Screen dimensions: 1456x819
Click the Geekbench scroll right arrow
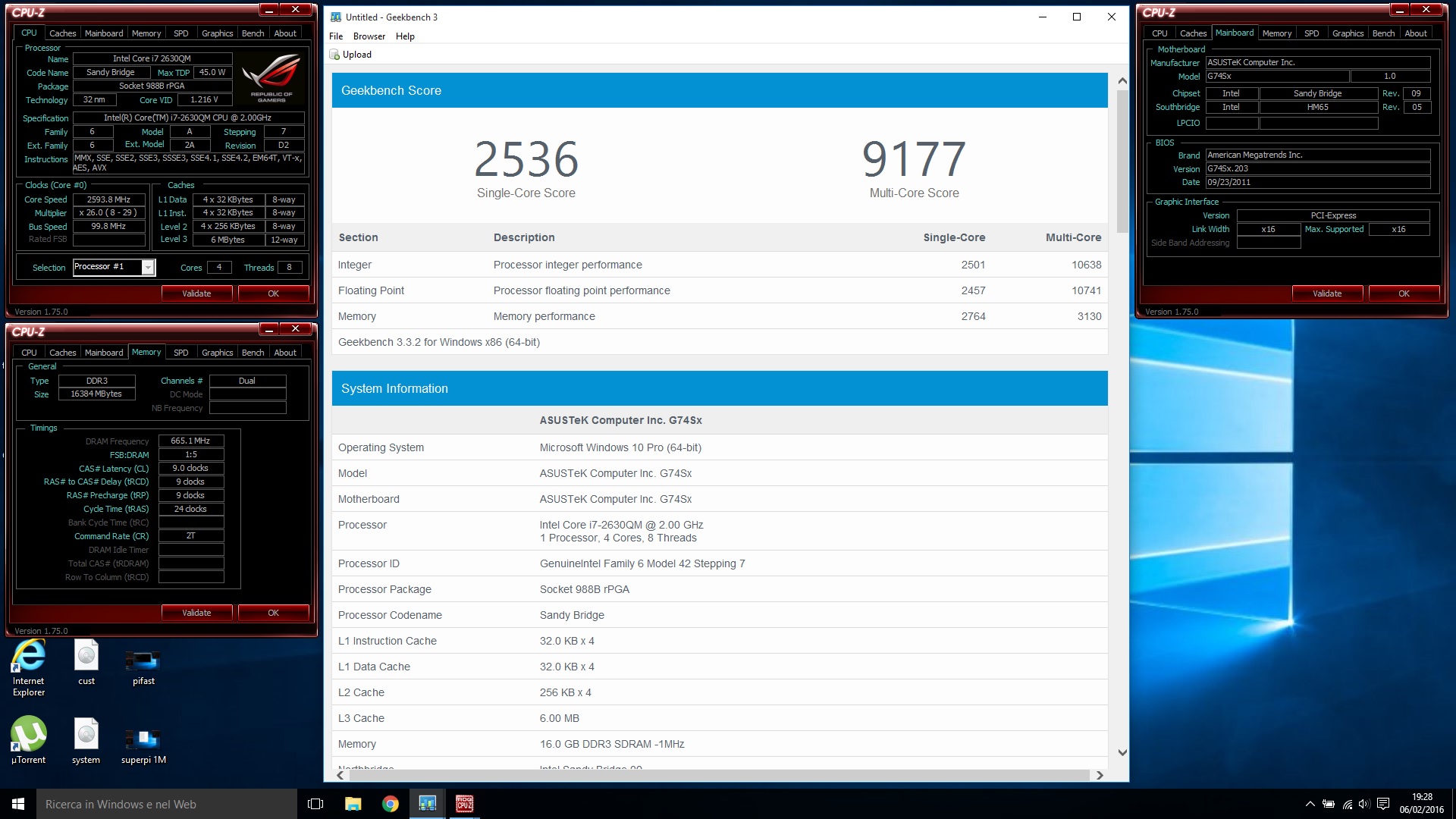click(1100, 775)
